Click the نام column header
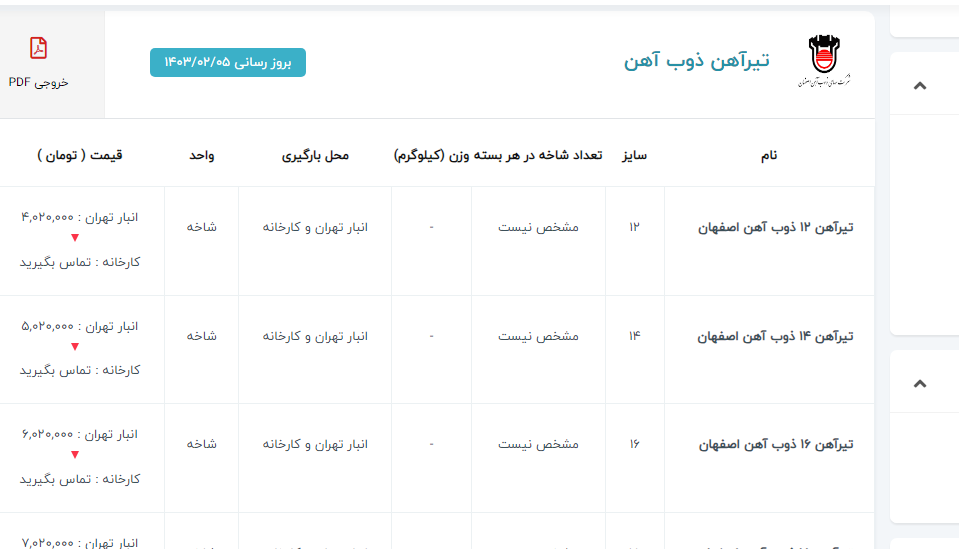Screen dimensions: 959x549 tap(768, 155)
